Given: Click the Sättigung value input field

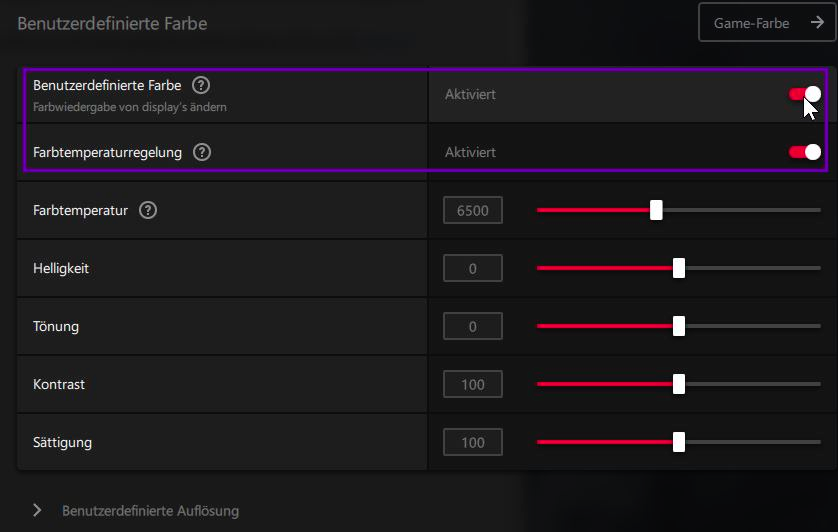Looking at the screenshot, I should [473, 442].
